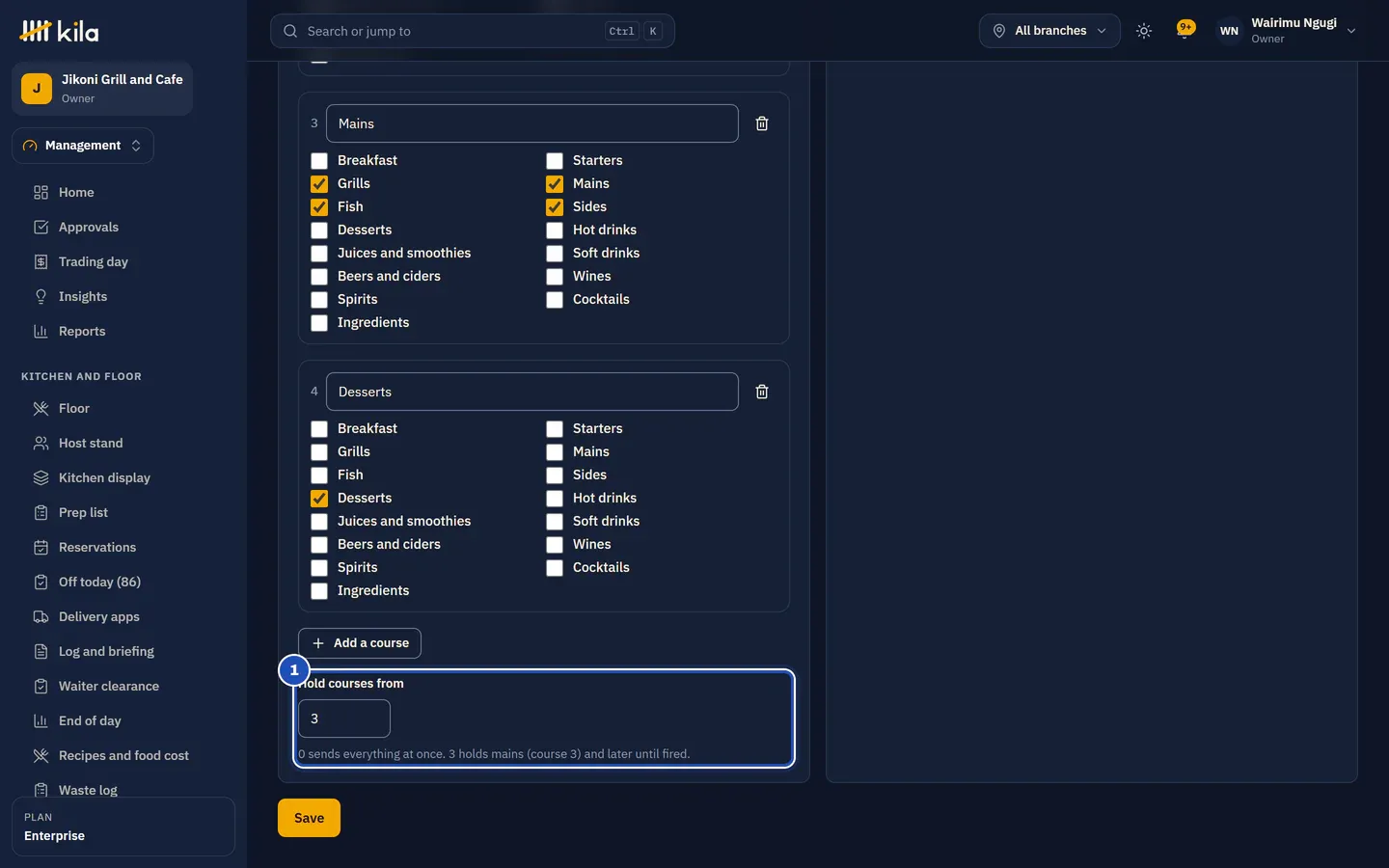Viewport: 1389px width, 868px height.
Task: Uncheck Fish in the Mains course
Action: 319,207
